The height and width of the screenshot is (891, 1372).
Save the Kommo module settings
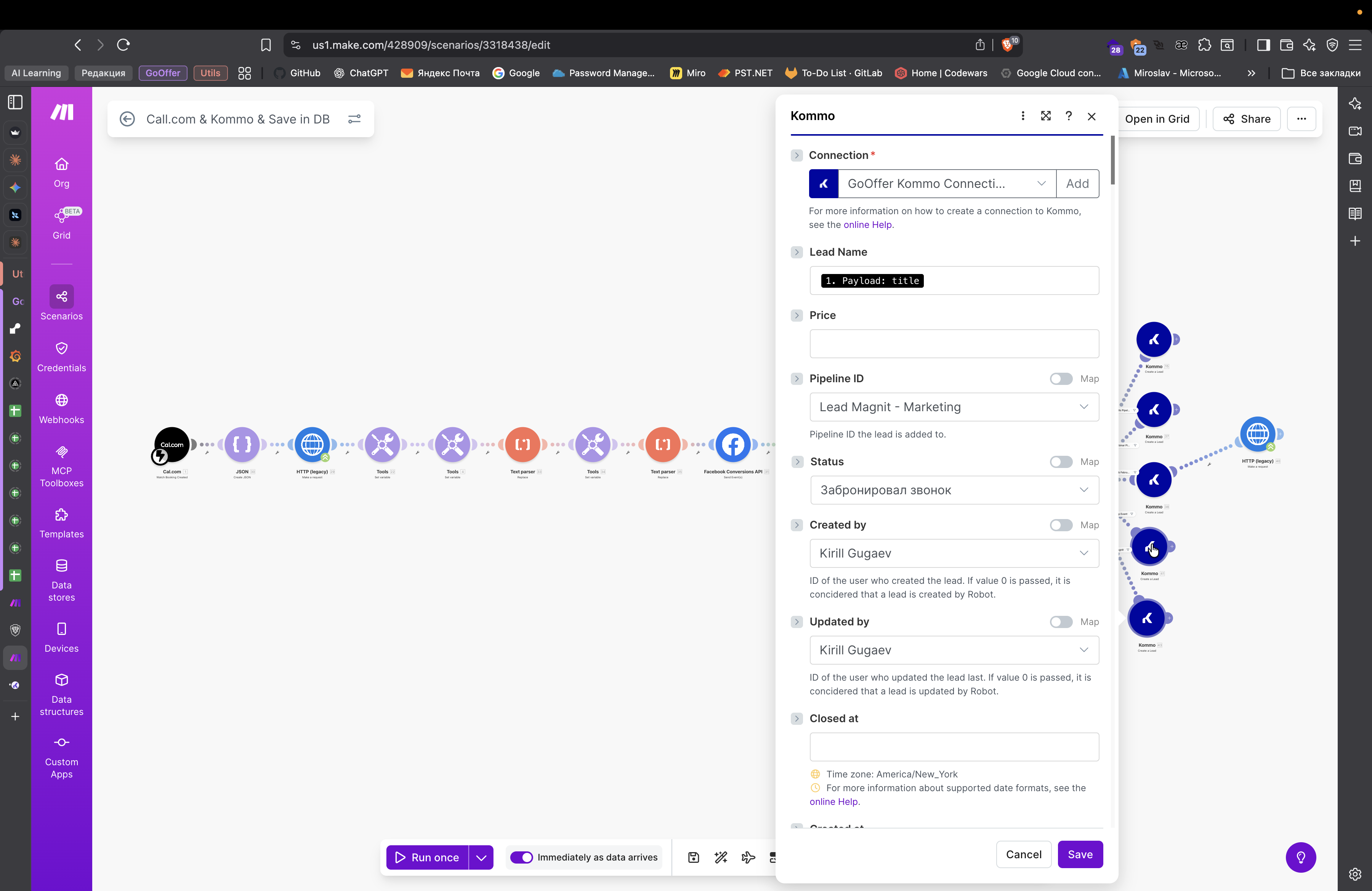(1080, 854)
